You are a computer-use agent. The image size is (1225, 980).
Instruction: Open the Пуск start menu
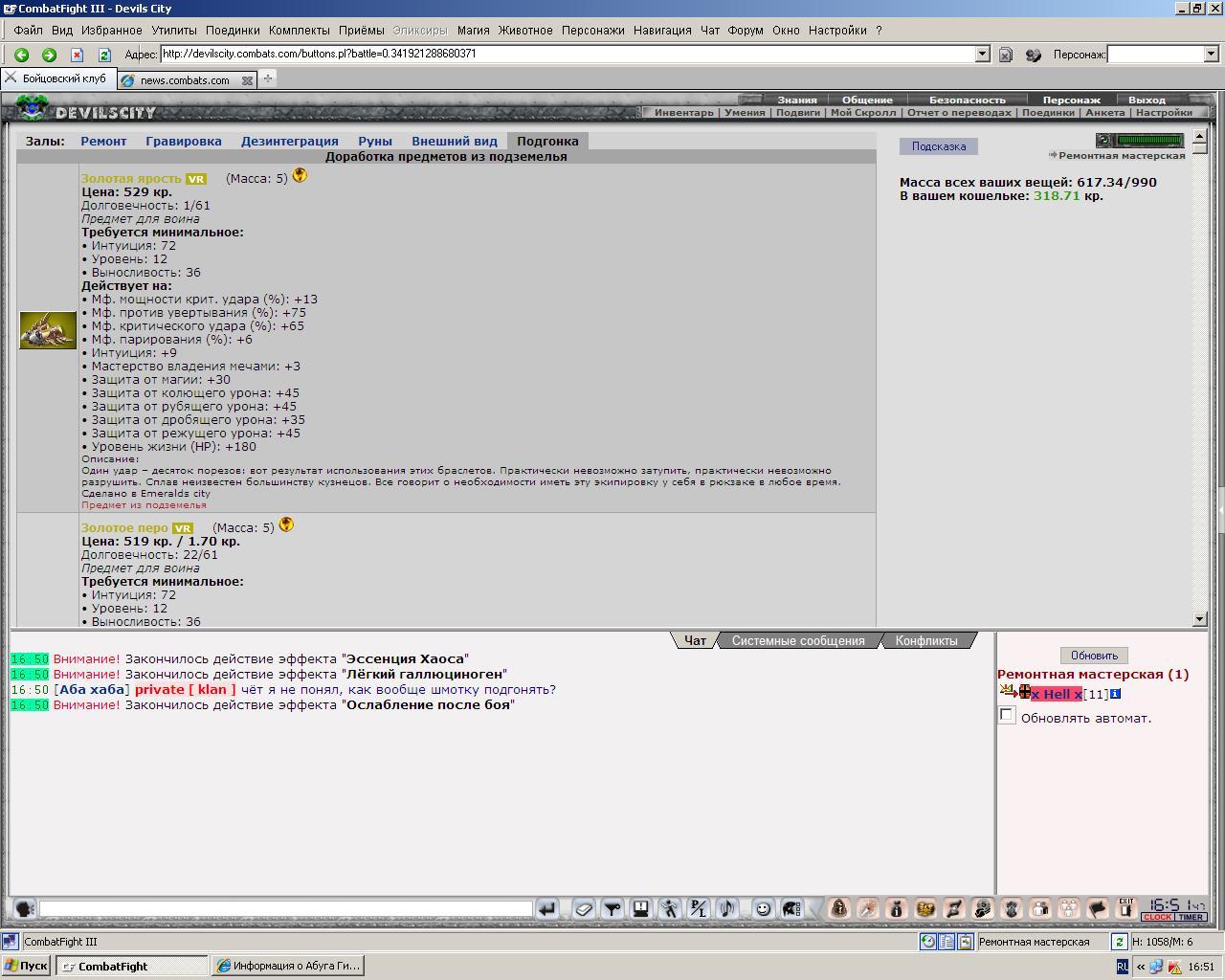click(26, 966)
